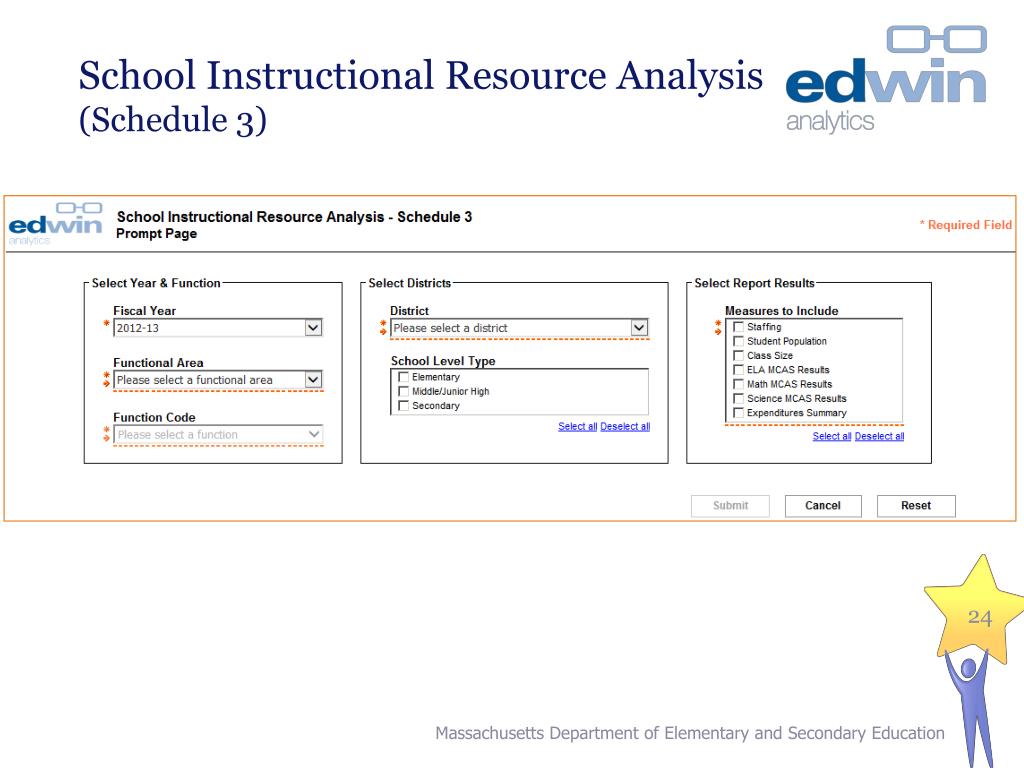
Task: Click the Massachusetts Department of Education footer text
Action: (690, 733)
